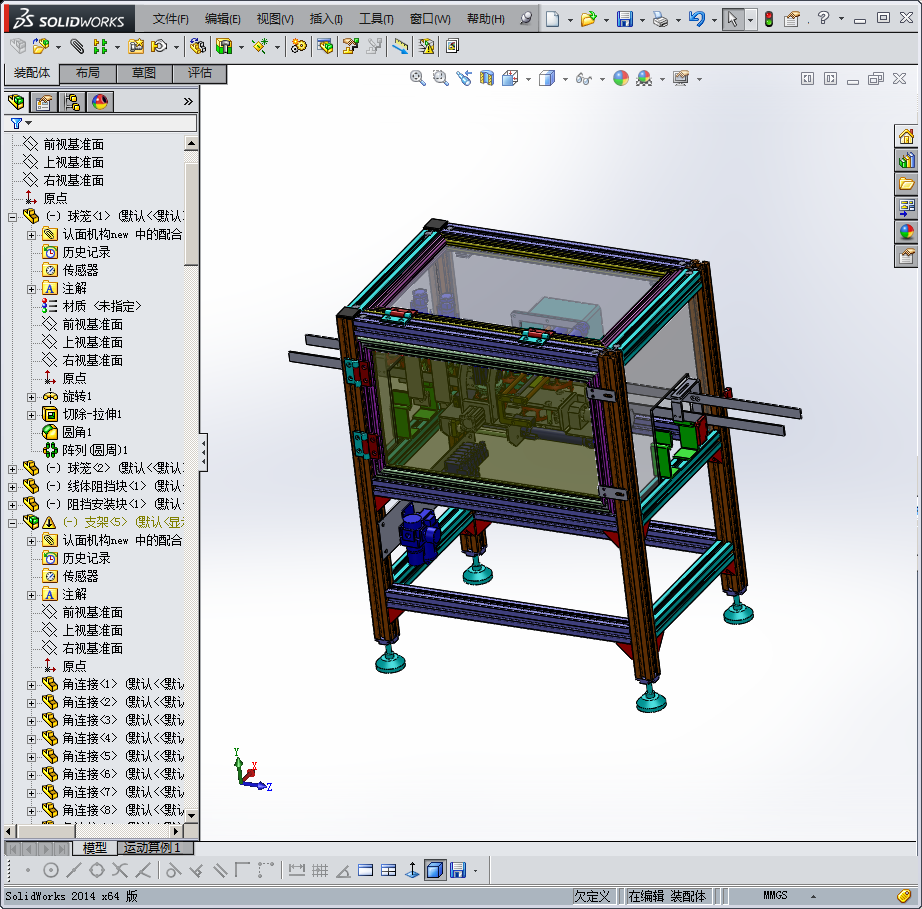This screenshot has width=922, height=909.
Task: Click the tree filter funnel icon
Action: [x=16, y=123]
